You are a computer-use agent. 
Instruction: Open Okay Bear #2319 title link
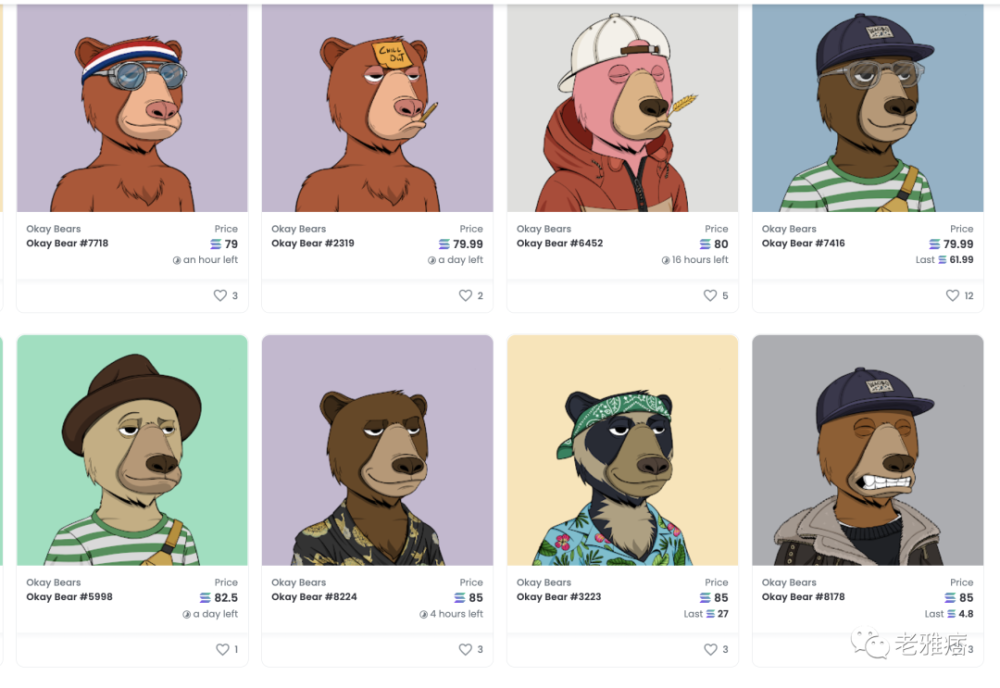(312, 243)
